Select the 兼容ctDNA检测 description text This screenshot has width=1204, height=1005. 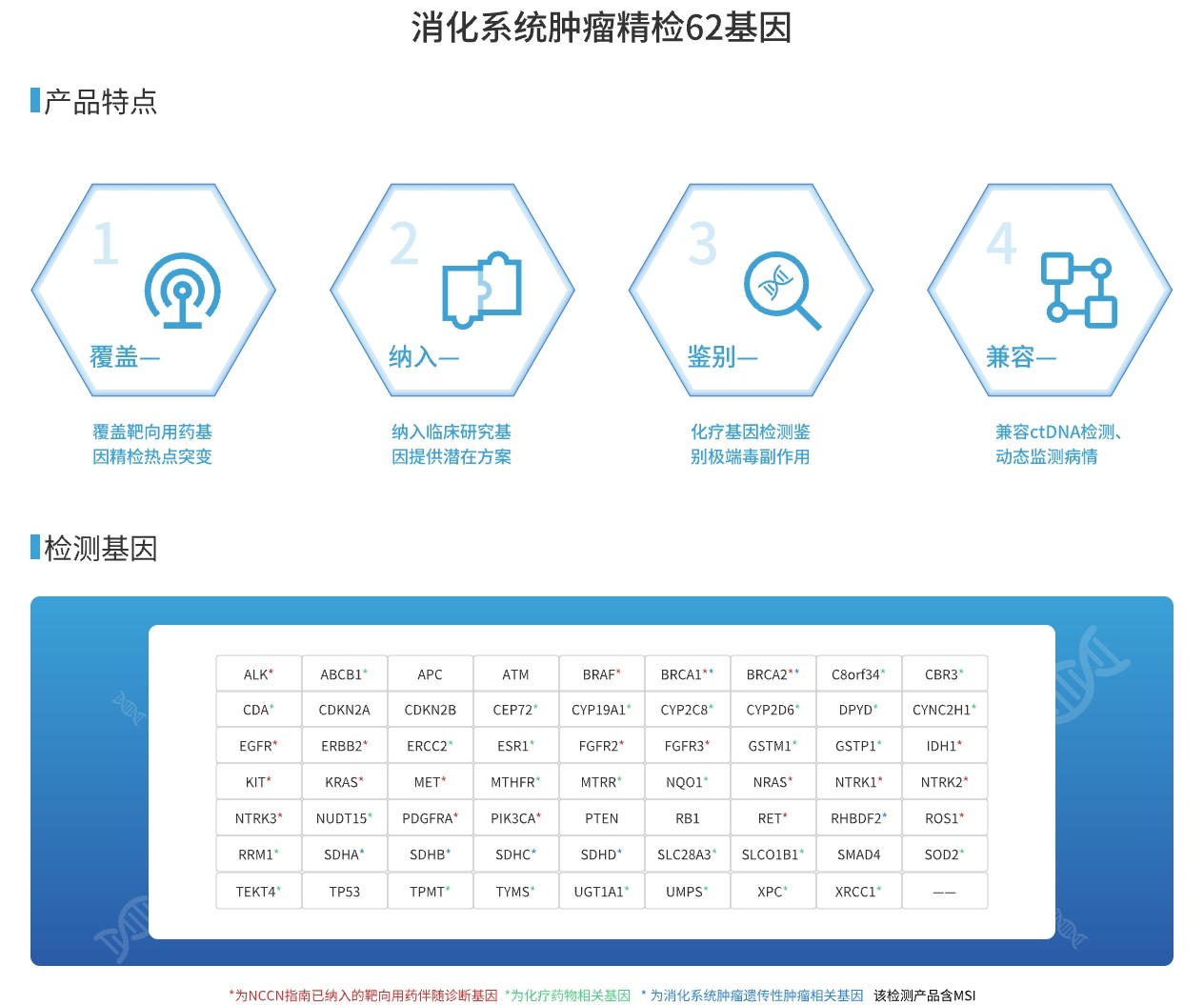click(1057, 445)
